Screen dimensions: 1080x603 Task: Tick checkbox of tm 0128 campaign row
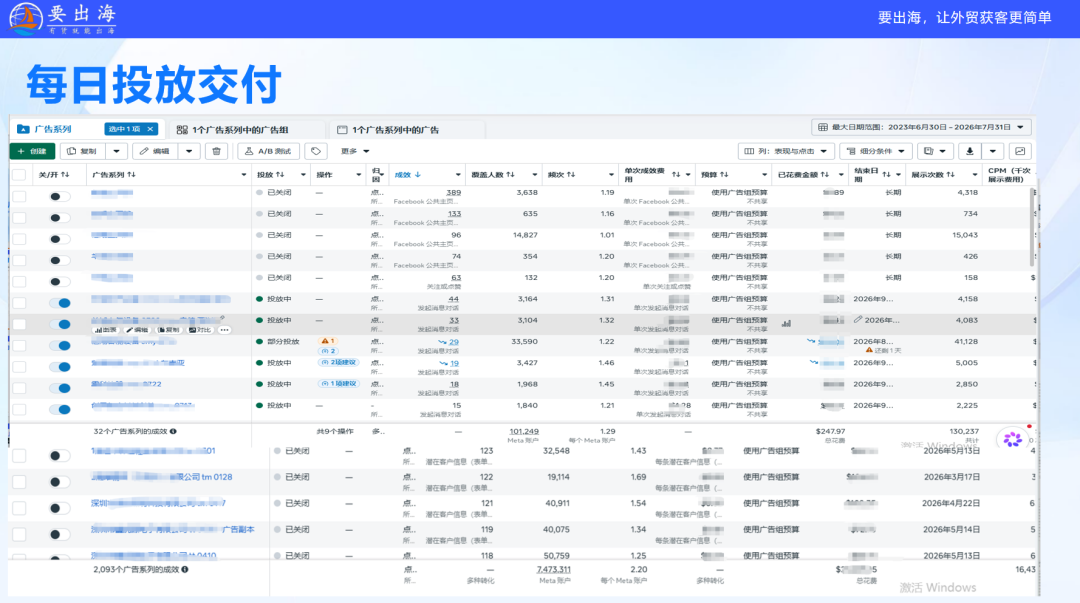[19, 482]
